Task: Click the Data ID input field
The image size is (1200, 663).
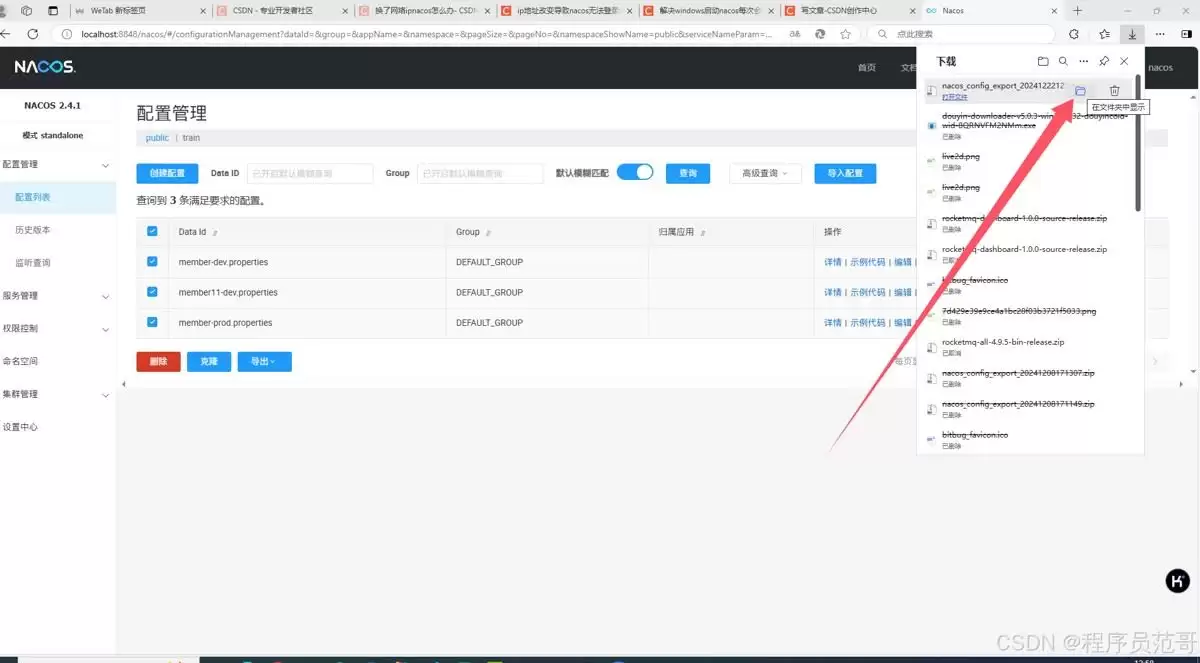Action: click(310, 173)
